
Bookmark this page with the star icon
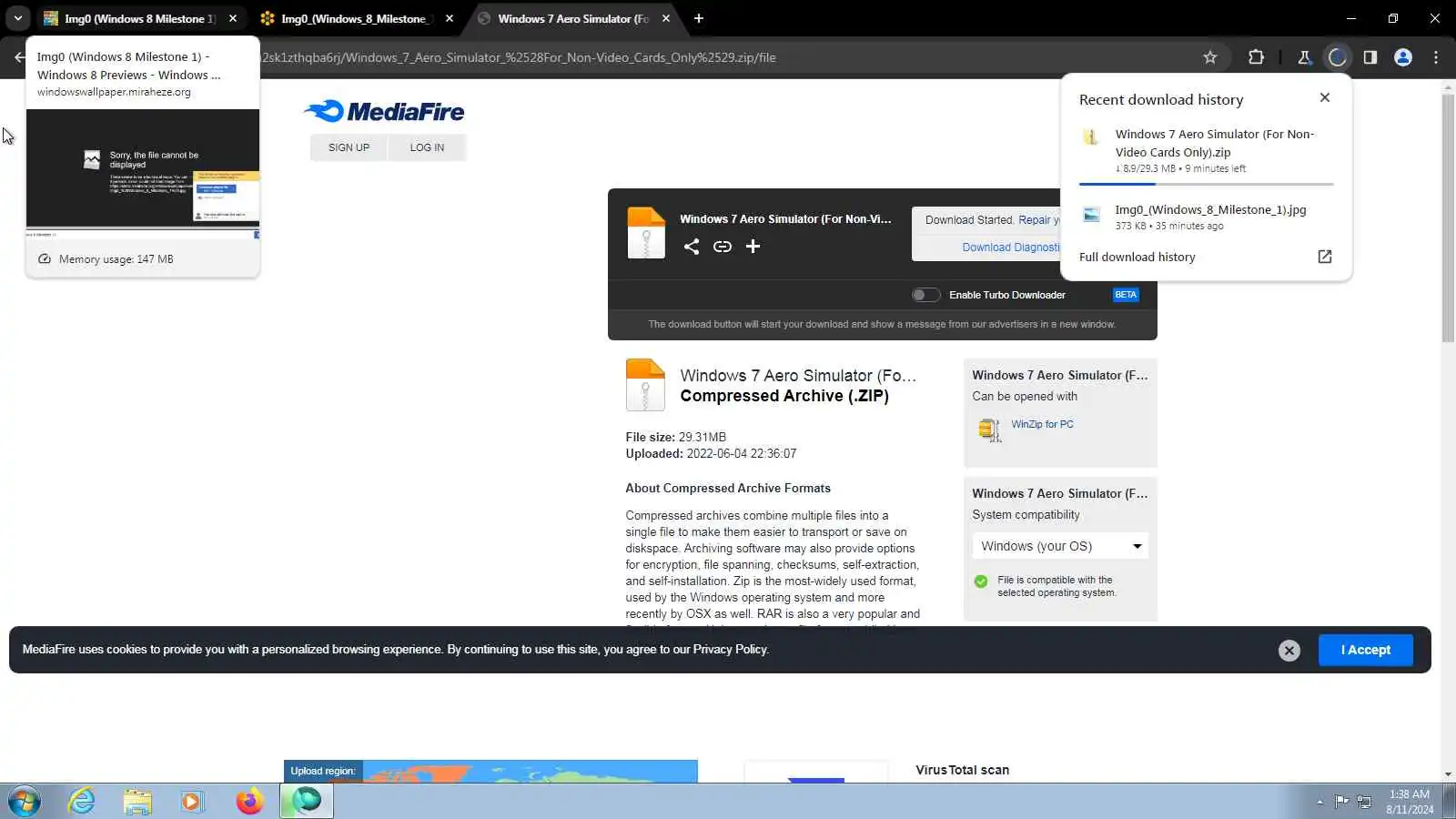point(1210,57)
